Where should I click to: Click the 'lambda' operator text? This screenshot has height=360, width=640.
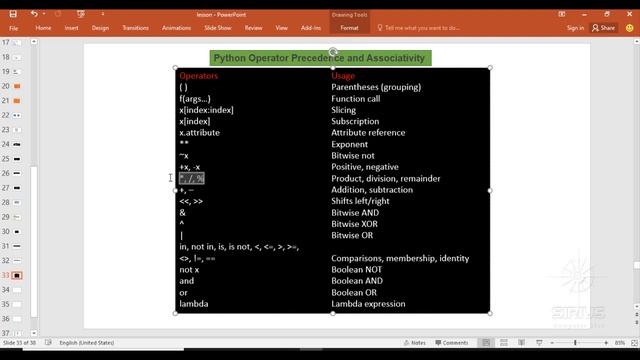[194, 304]
